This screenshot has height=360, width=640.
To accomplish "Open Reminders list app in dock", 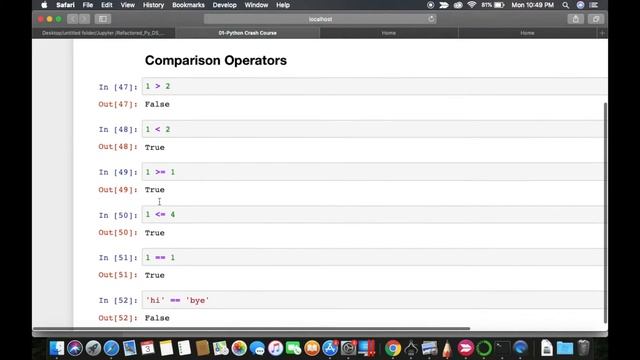I will click(184, 348).
